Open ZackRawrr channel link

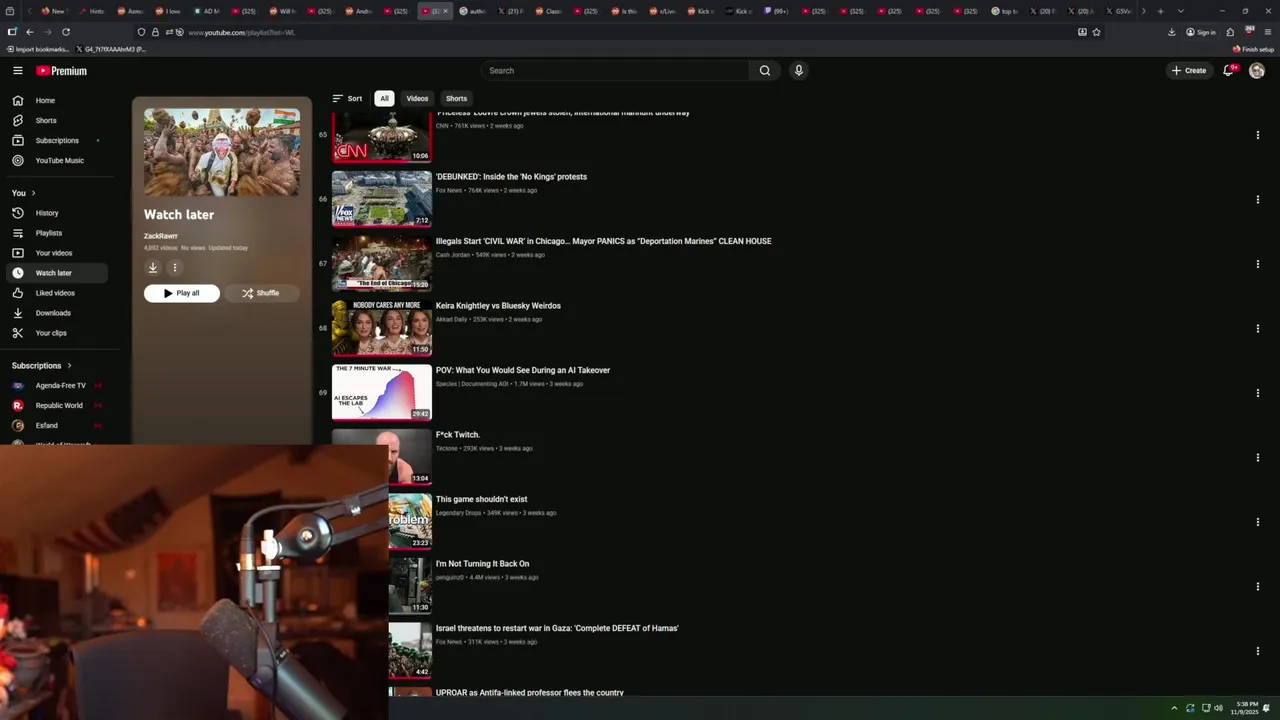(161, 236)
